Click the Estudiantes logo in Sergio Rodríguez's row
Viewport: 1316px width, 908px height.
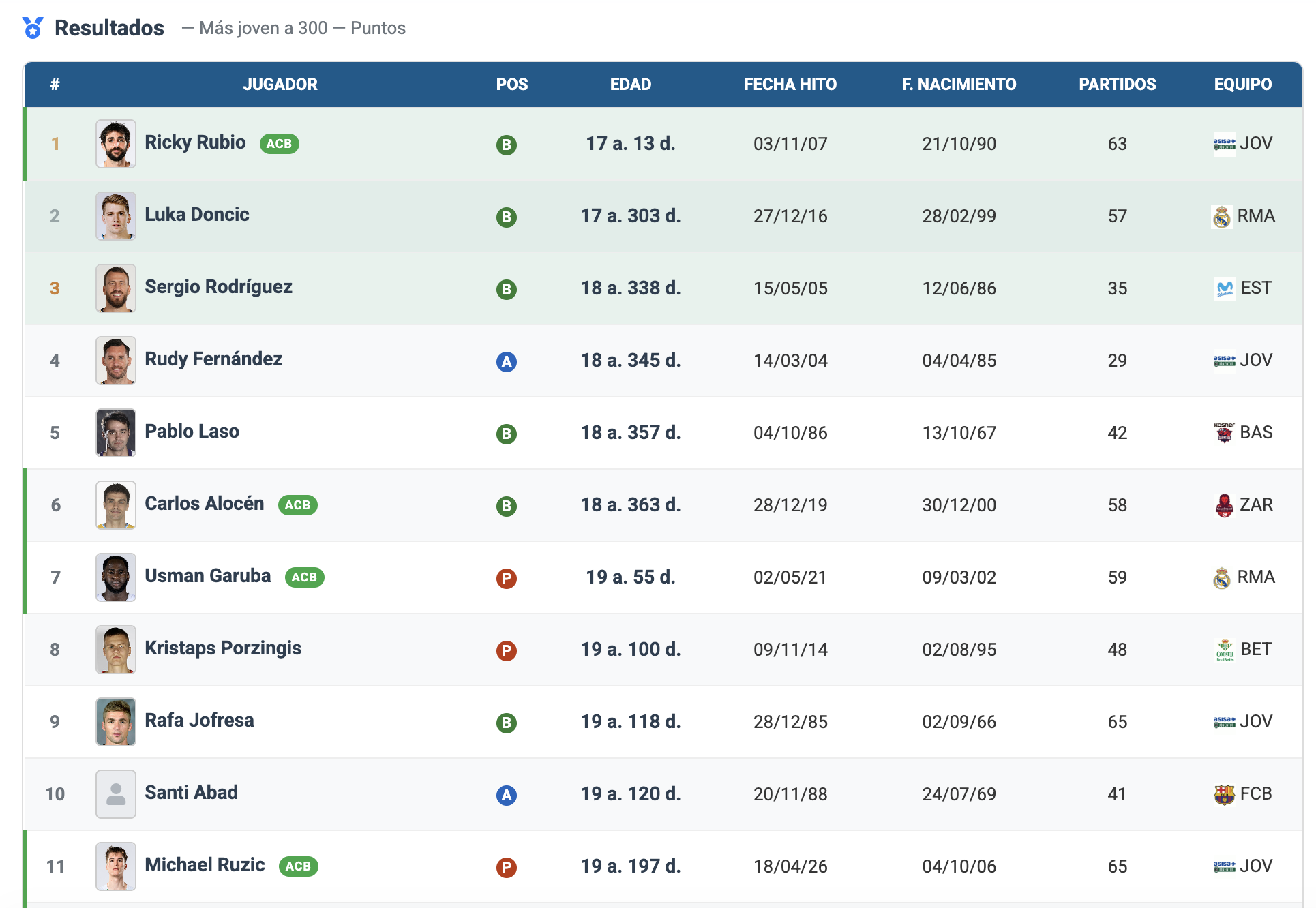point(1225,289)
